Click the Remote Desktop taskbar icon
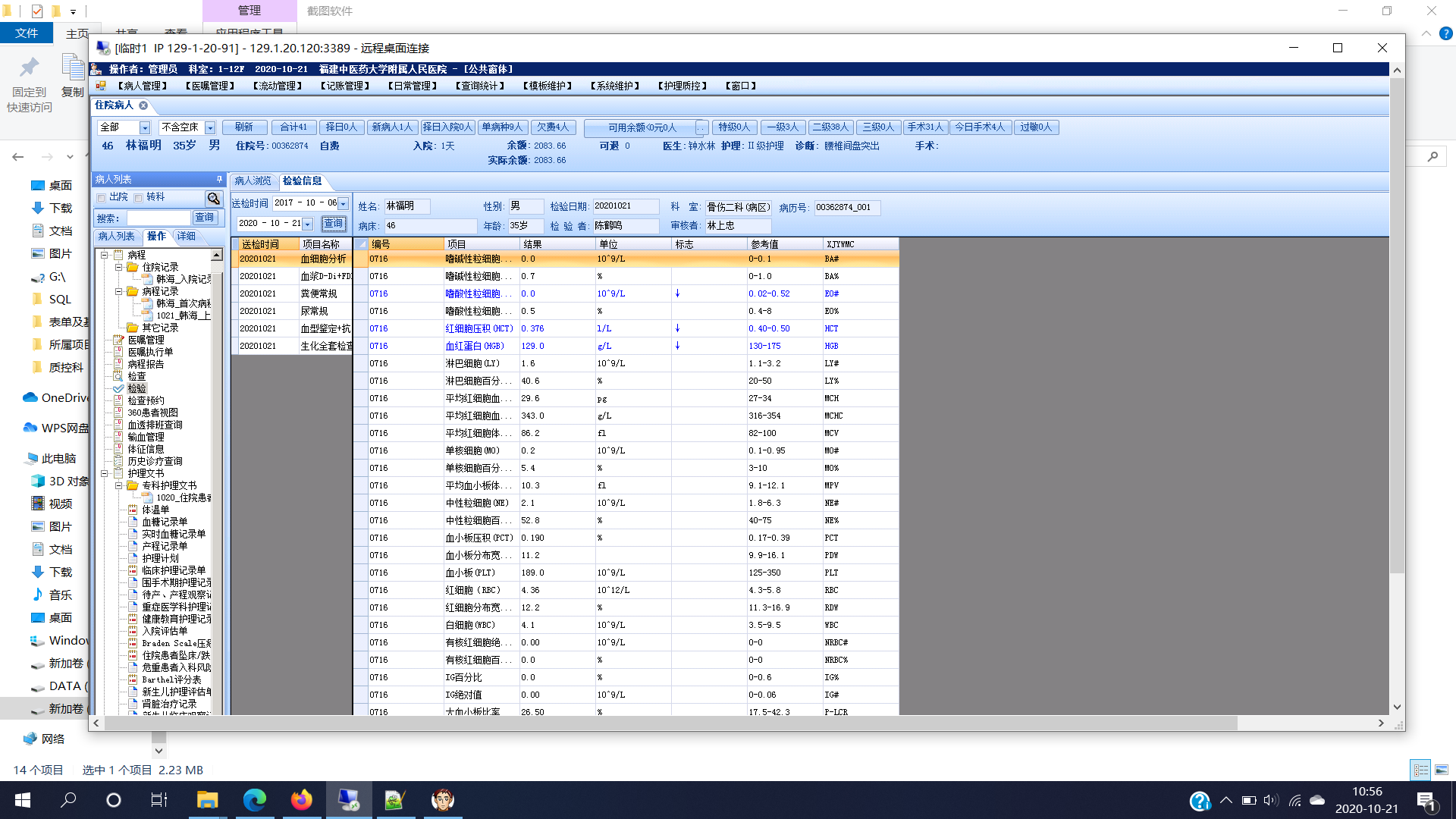The height and width of the screenshot is (819, 1456). pyautogui.click(x=348, y=800)
